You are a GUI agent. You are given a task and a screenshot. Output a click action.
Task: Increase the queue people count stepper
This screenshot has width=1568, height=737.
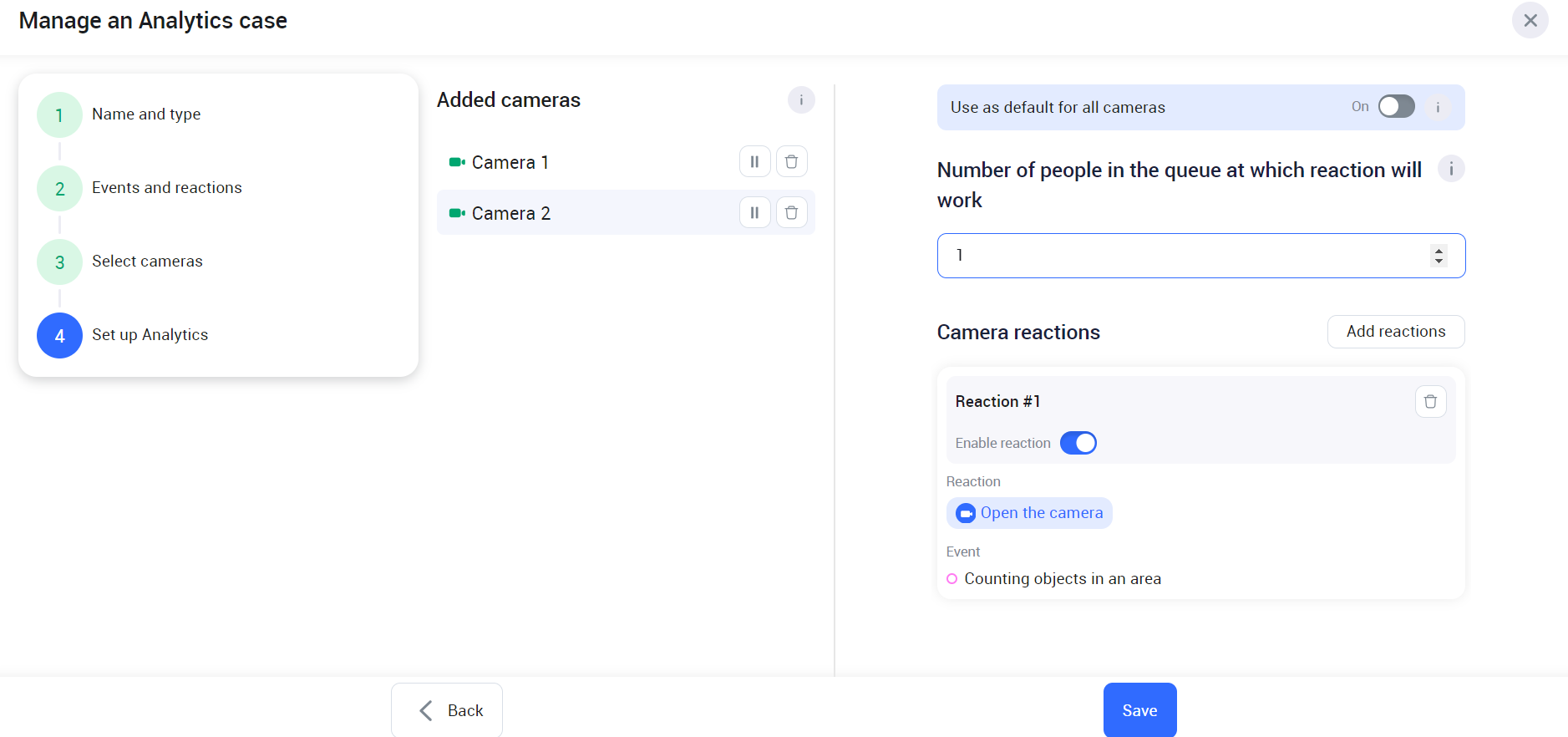click(1439, 250)
